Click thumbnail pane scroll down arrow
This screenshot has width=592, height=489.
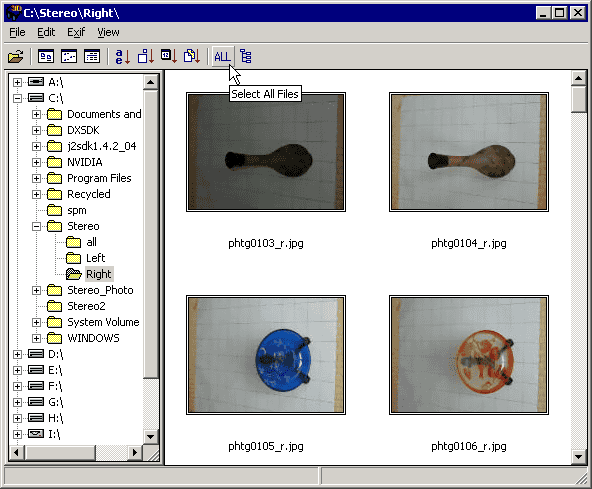click(x=578, y=457)
